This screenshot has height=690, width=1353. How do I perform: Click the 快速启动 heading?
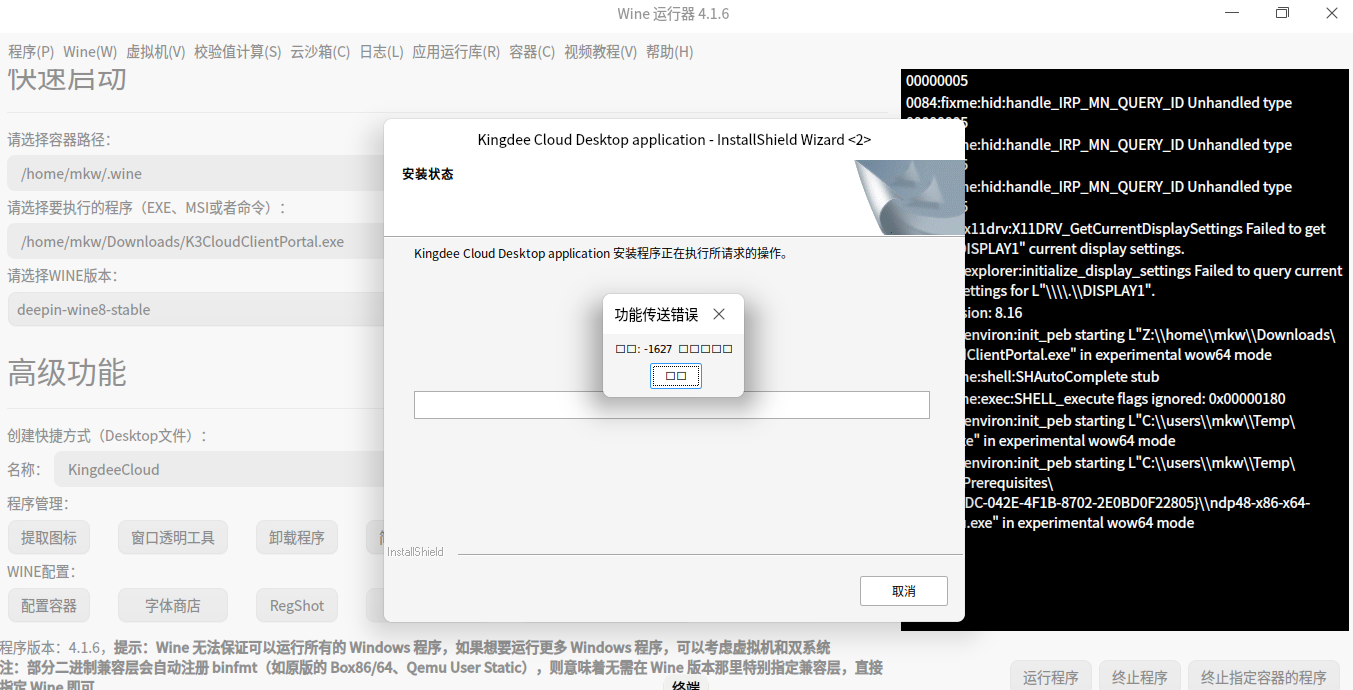coord(67,79)
